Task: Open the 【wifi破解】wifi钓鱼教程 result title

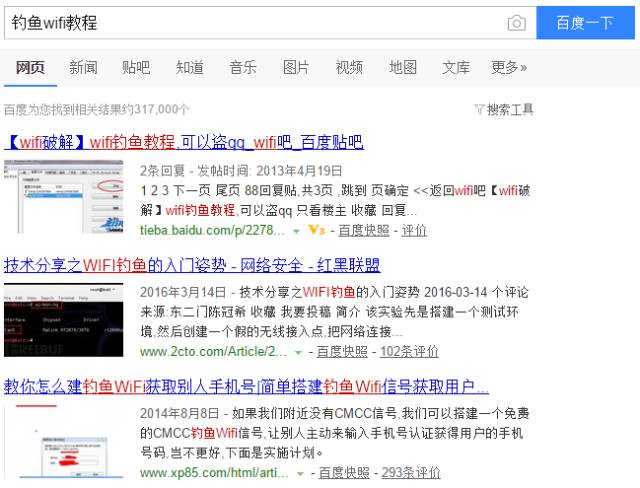Action: (x=184, y=142)
